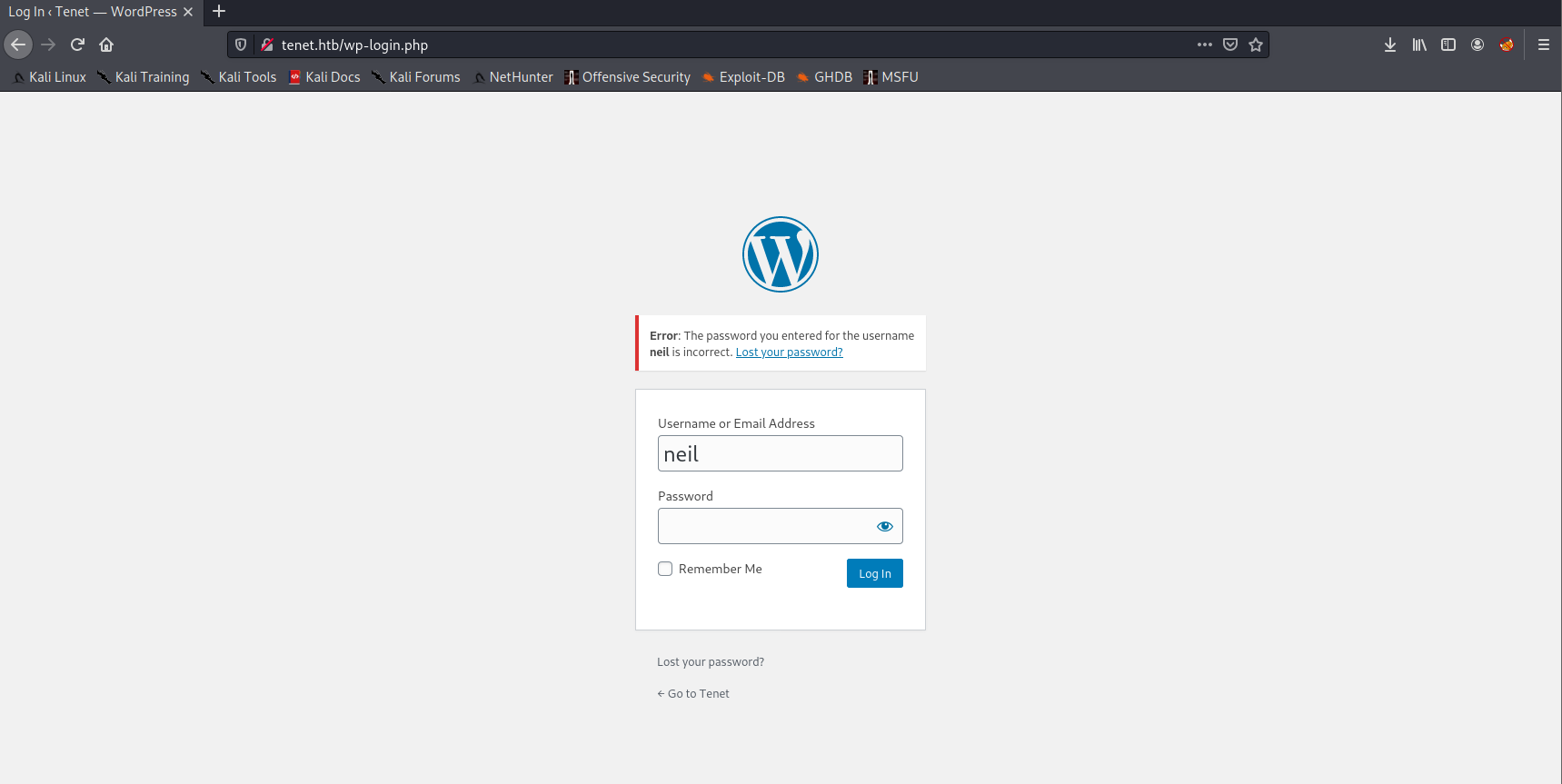Open the Offensive Security bookmark
Image resolution: width=1562 pixels, height=784 pixels.
(x=627, y=77)
